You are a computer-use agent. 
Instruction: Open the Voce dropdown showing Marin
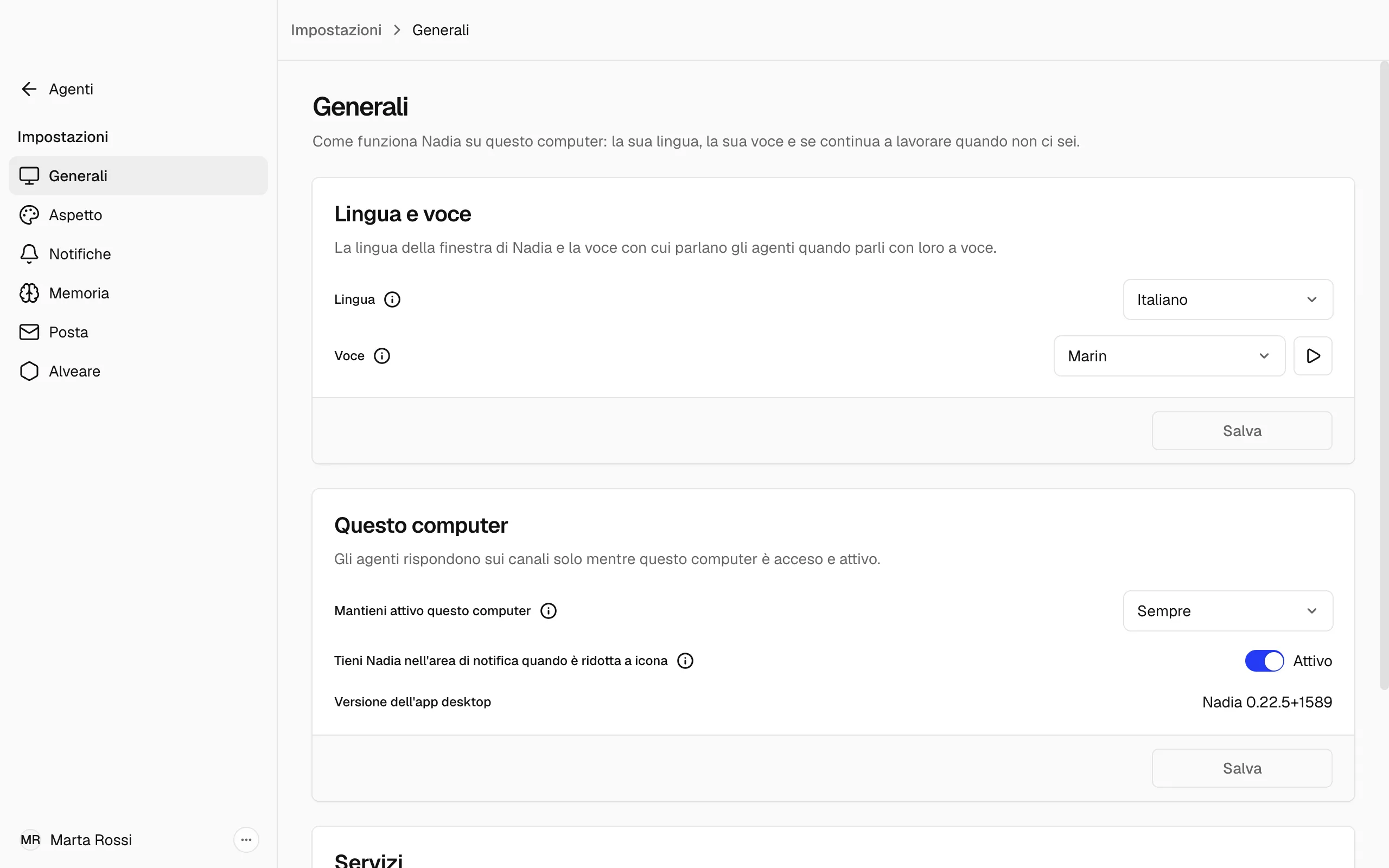[1169, 356]
